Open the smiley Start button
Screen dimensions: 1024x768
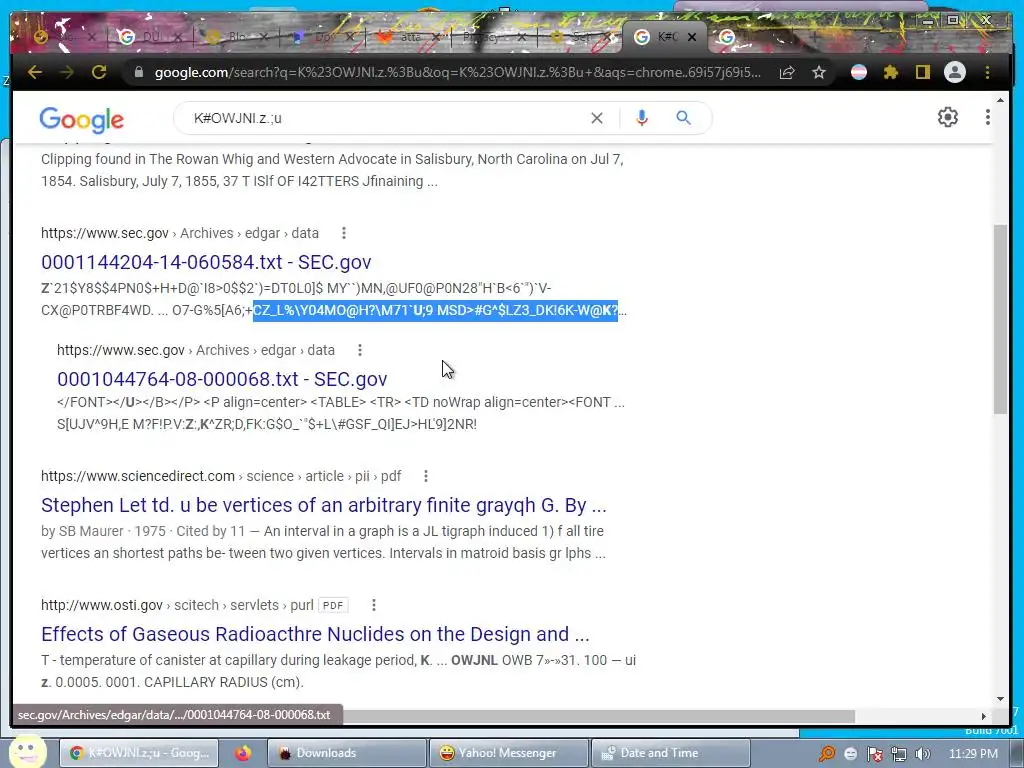(x=27, y=752)
